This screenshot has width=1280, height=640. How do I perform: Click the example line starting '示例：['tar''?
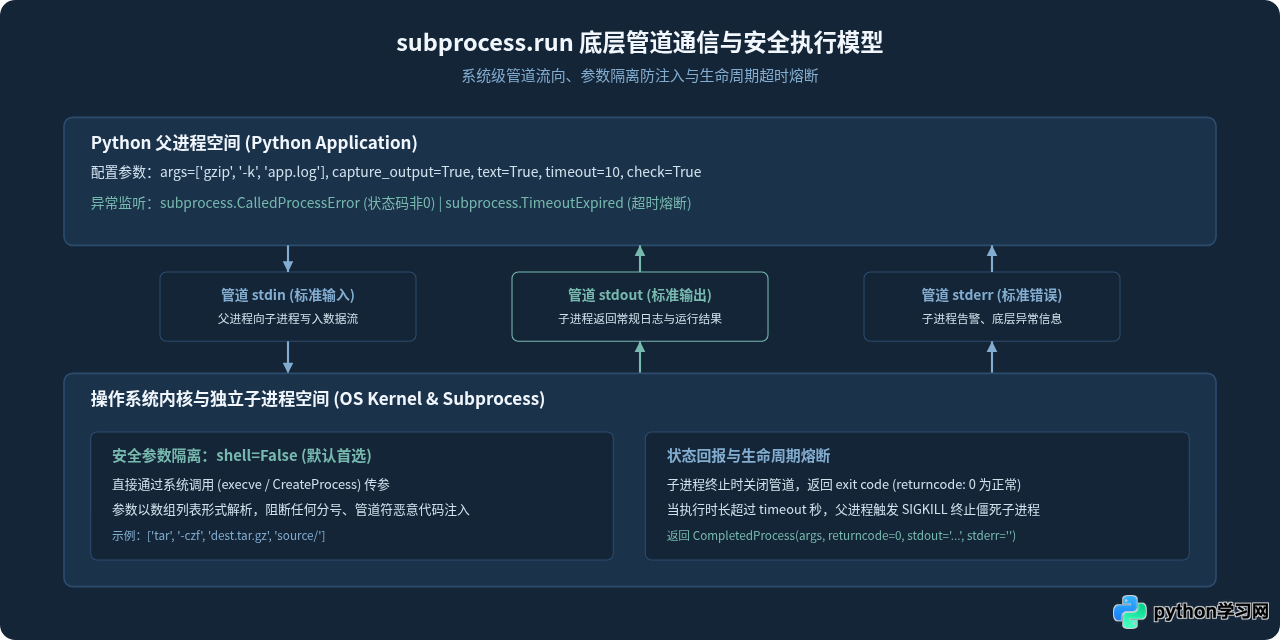click(x=219, y=536)
